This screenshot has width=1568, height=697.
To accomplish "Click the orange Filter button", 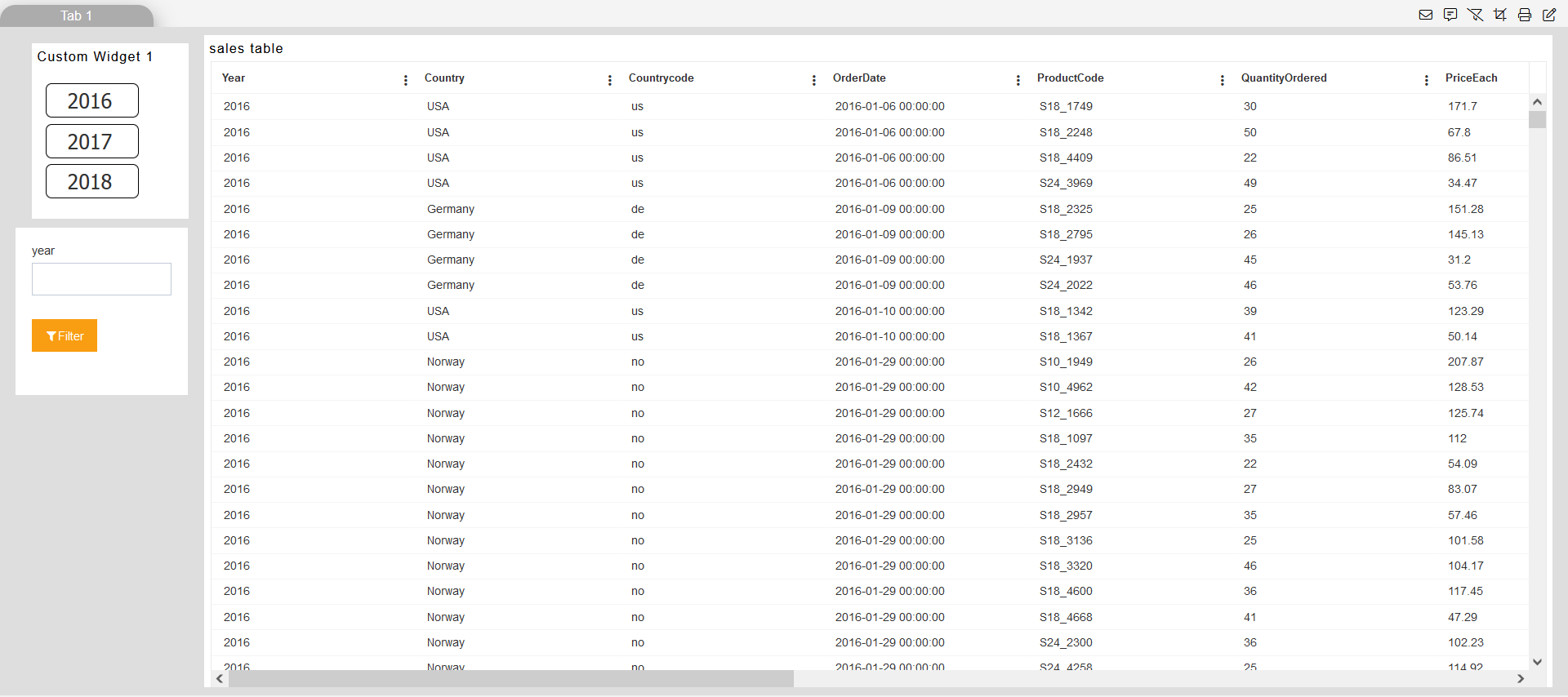I will point(65,335).
